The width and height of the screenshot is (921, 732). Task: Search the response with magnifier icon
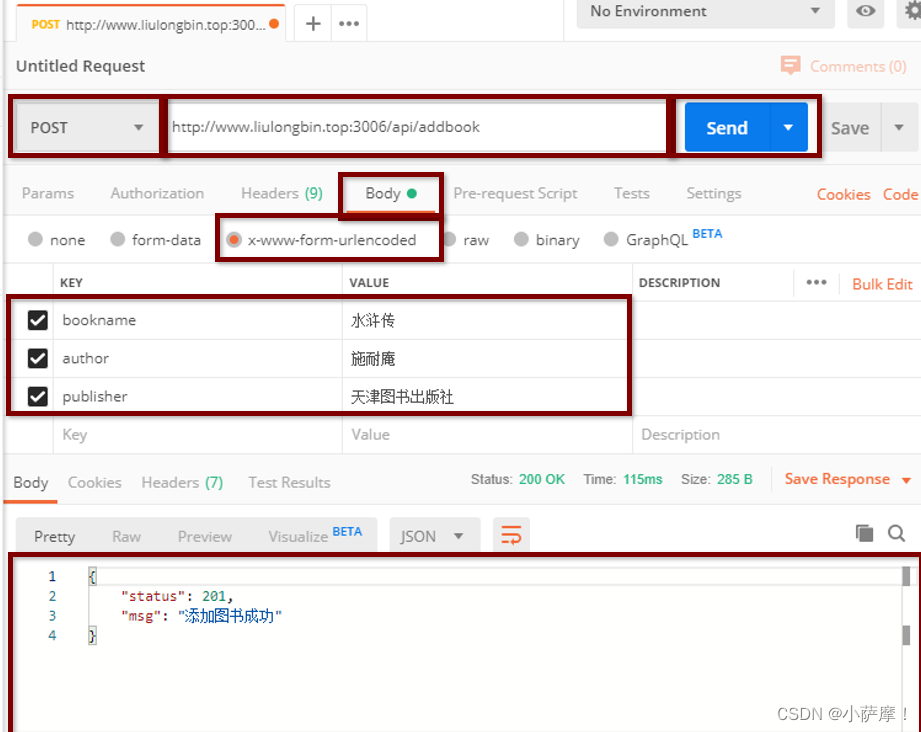[x=896, y=533]
